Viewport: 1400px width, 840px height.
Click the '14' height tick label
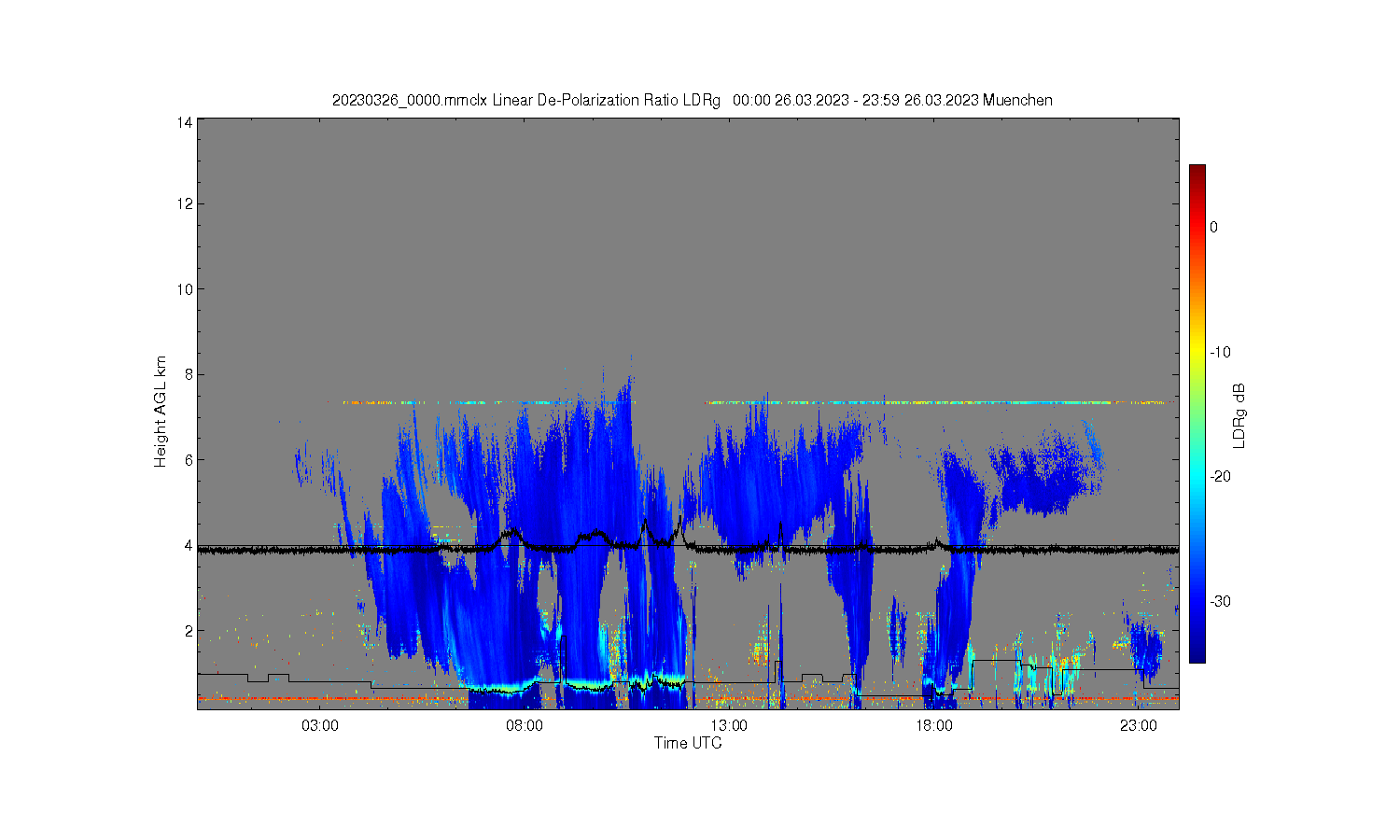pos(186,122)
